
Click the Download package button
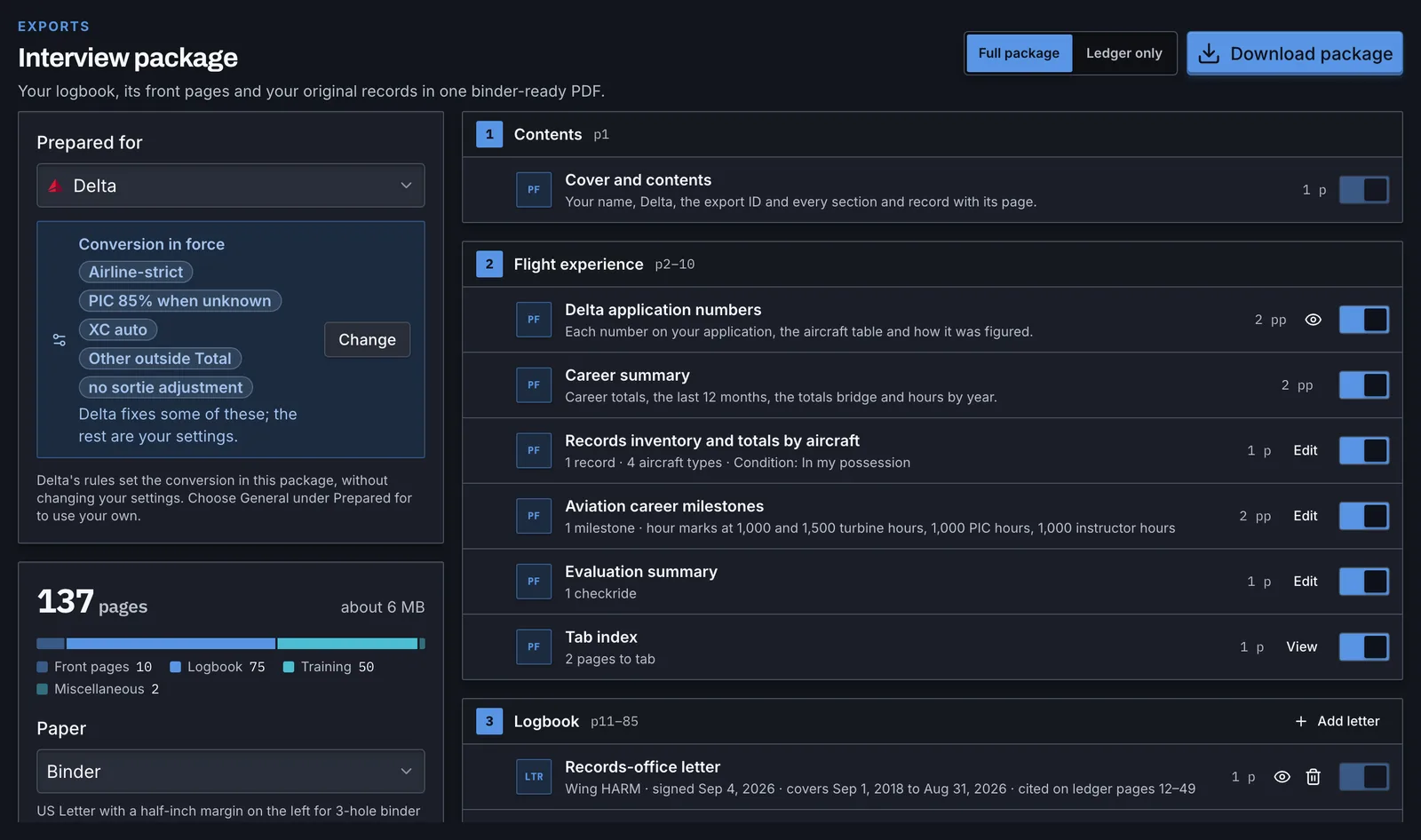point(1295,53)
